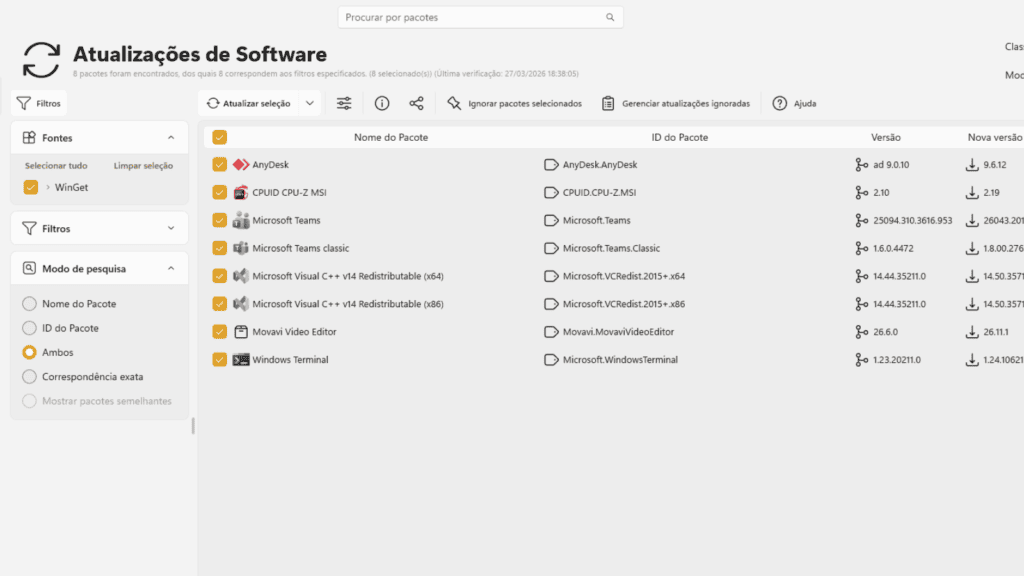Click the Microsoft Teams classic icon

(241, 248)
